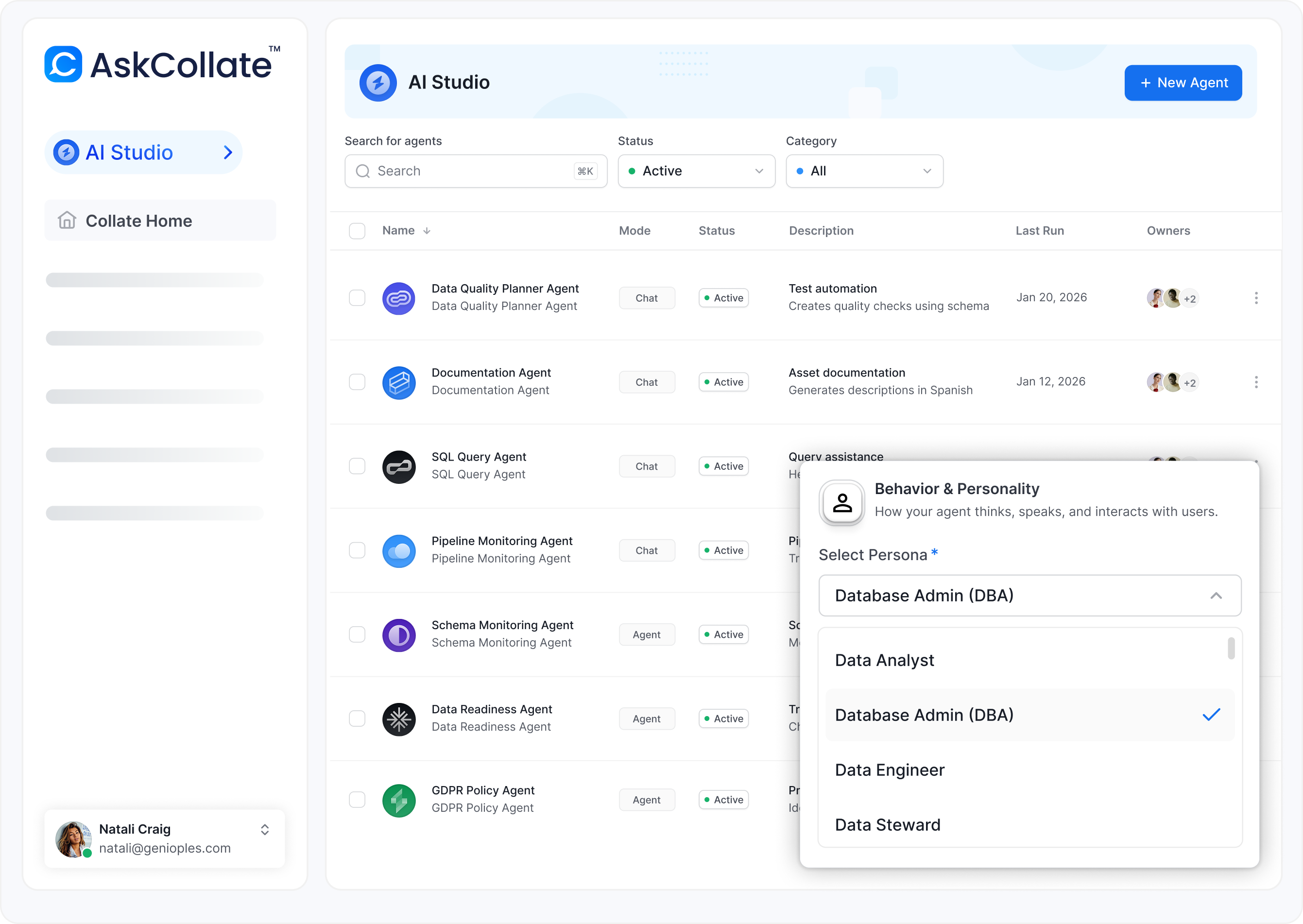Open the three-dot menu for Documentation Agent
The image size is (1303, 924).
pos(1256,382)
